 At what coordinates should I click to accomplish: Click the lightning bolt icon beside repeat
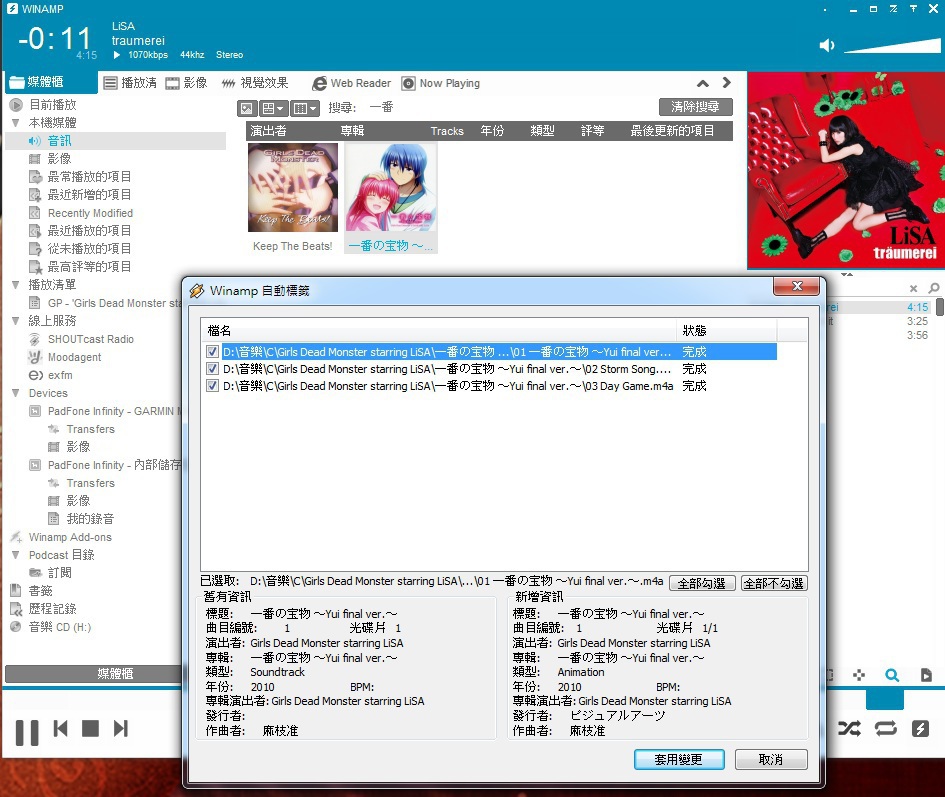920,728
